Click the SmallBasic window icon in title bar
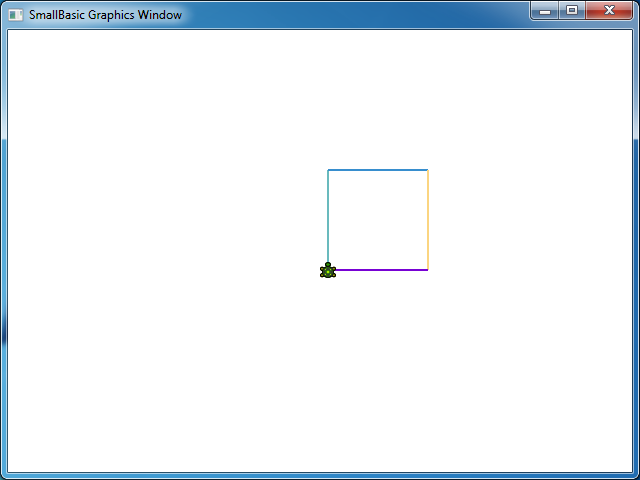 [x=16, y=15]
